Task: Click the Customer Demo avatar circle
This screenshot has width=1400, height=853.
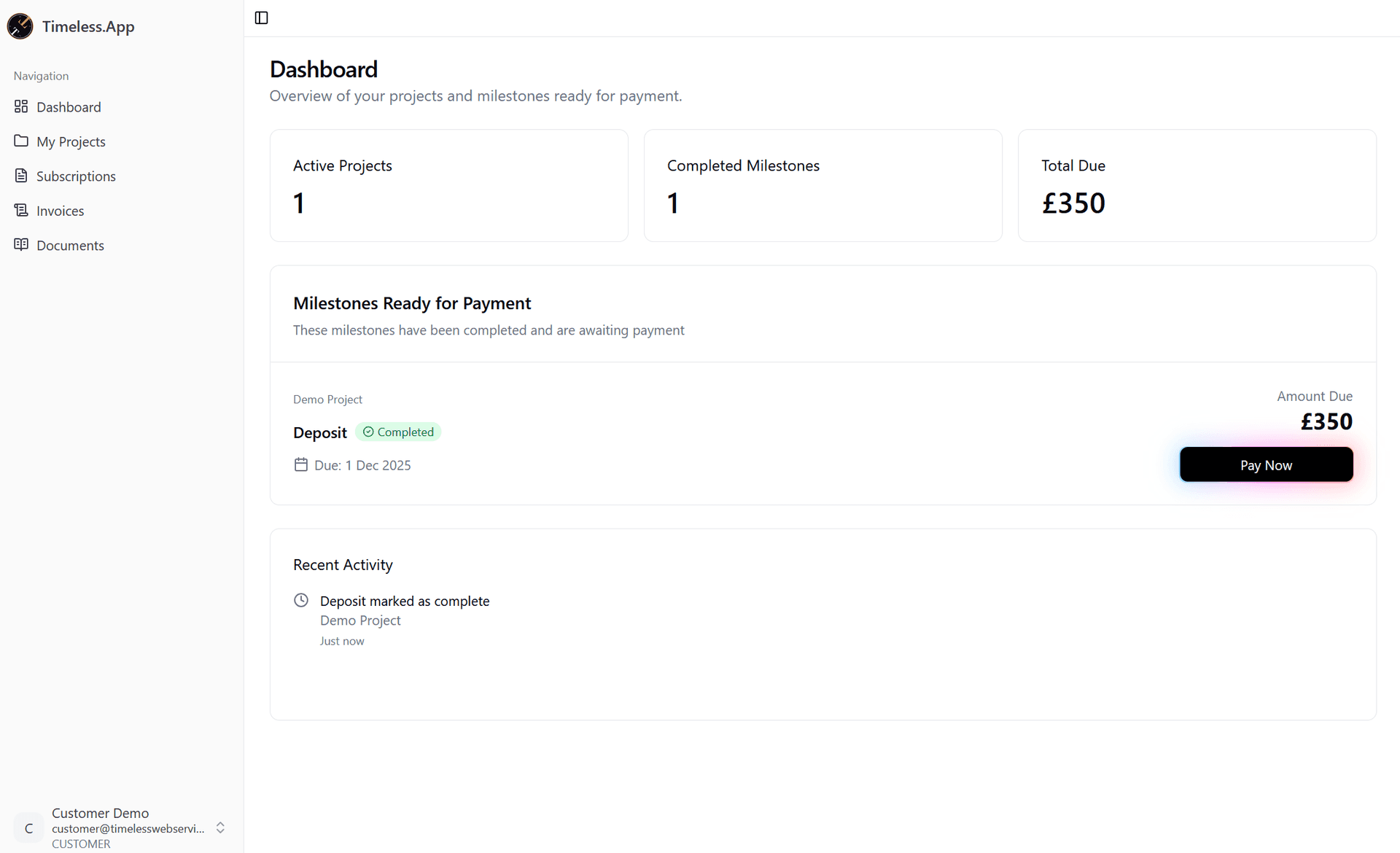Action: click(x=28, y=828)
